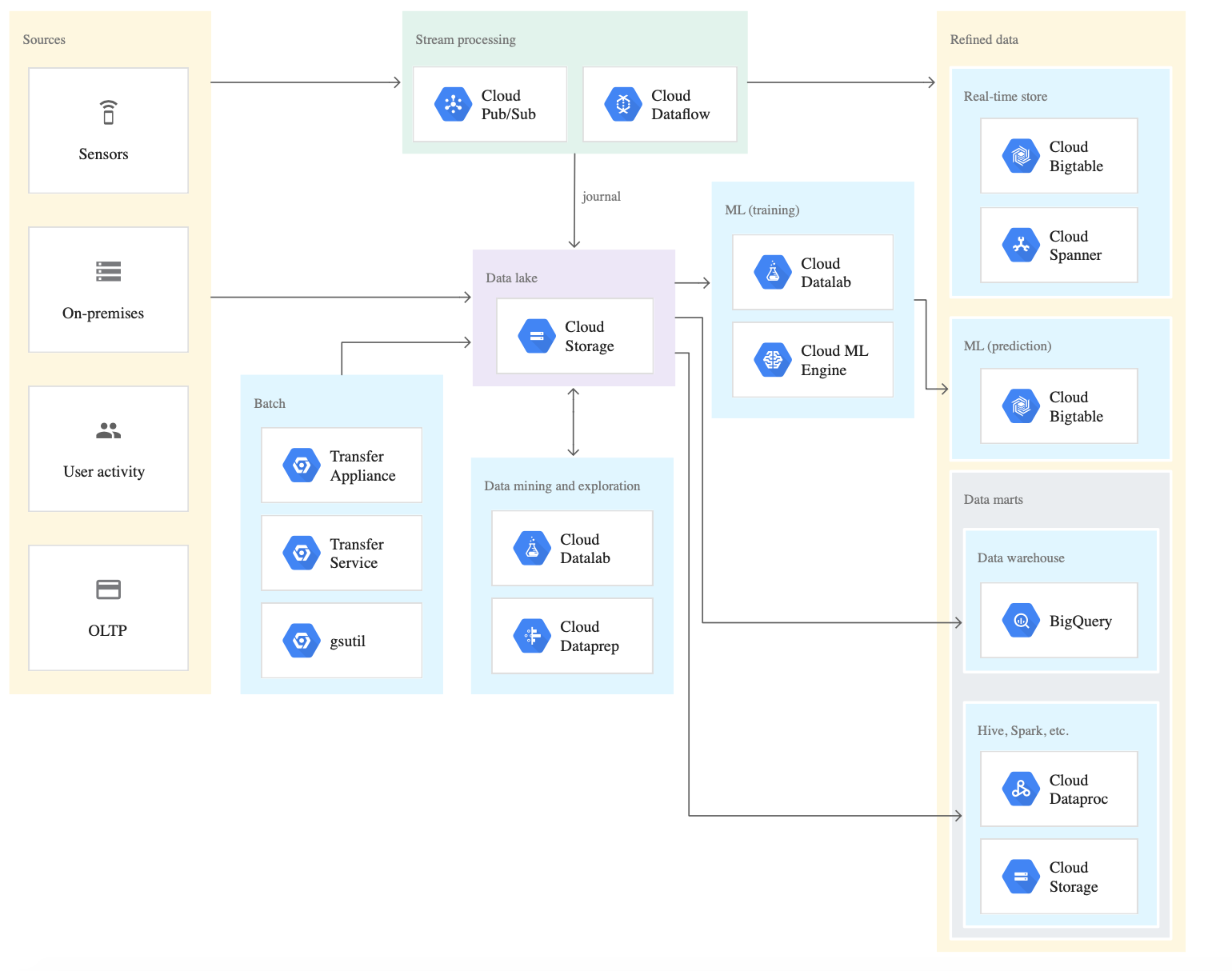The height and width of the screenshot is (971, 1232).
Task: Click the "Cloud Dataproc" name text
Action: (1078, 789)
